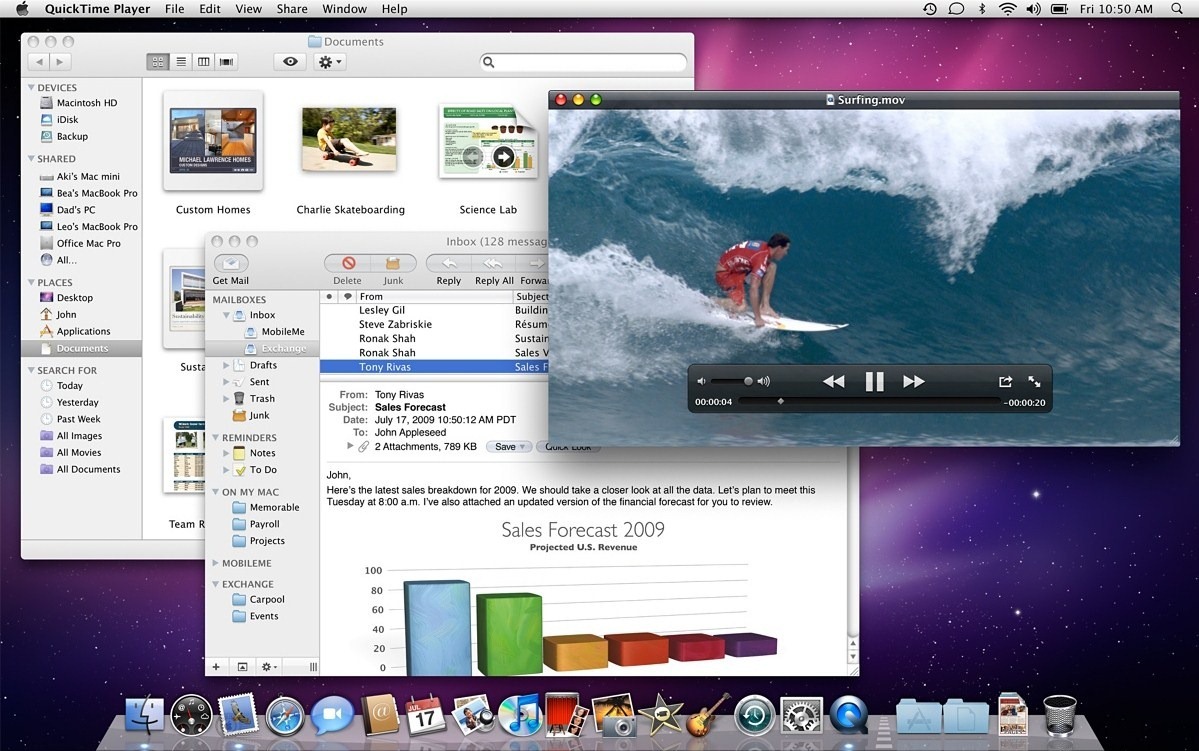Mark the selected message as Junk
The image size is (1199, 751).
point(392,264)
